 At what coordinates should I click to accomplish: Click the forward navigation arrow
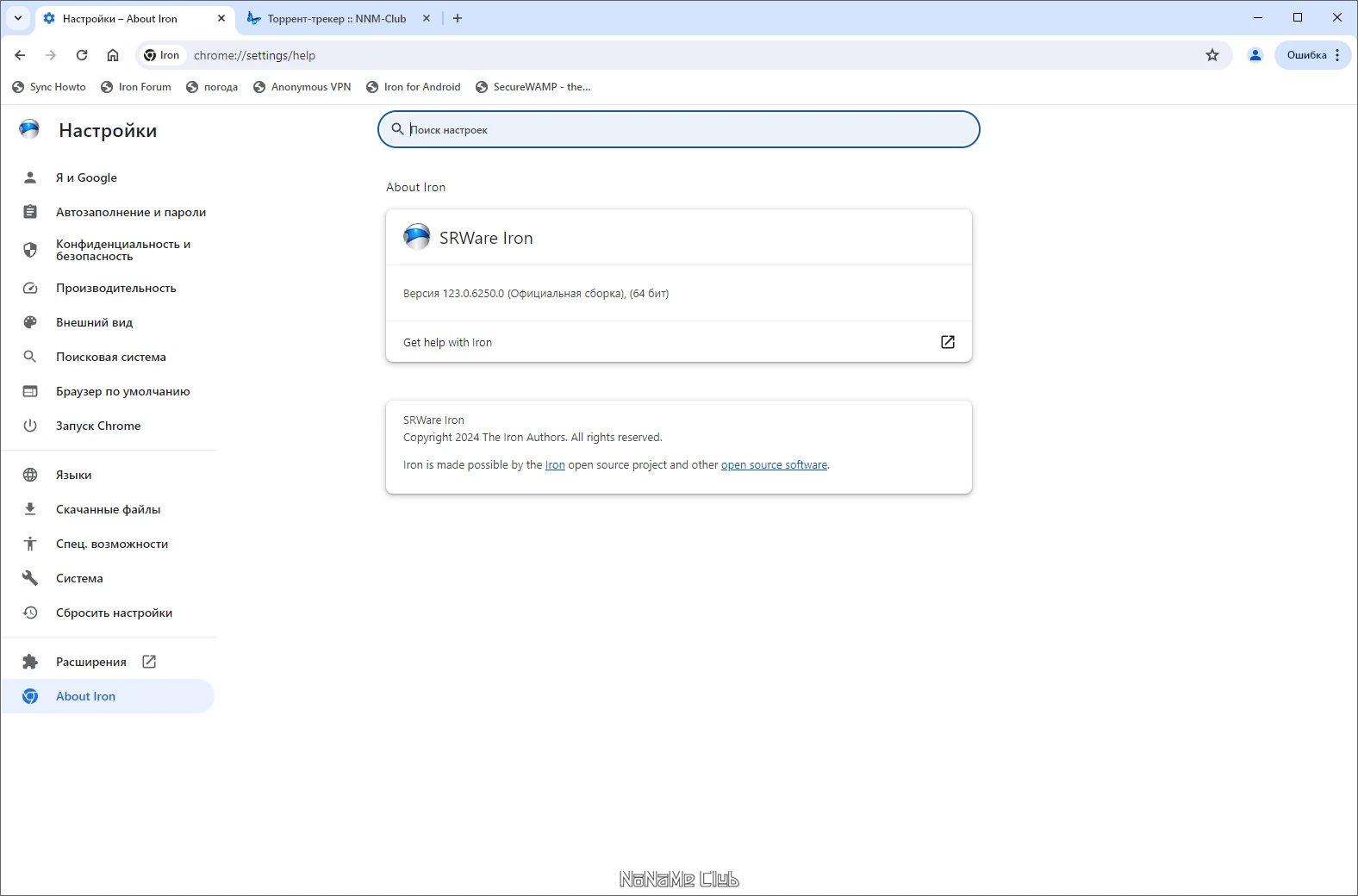click(51, 55)
